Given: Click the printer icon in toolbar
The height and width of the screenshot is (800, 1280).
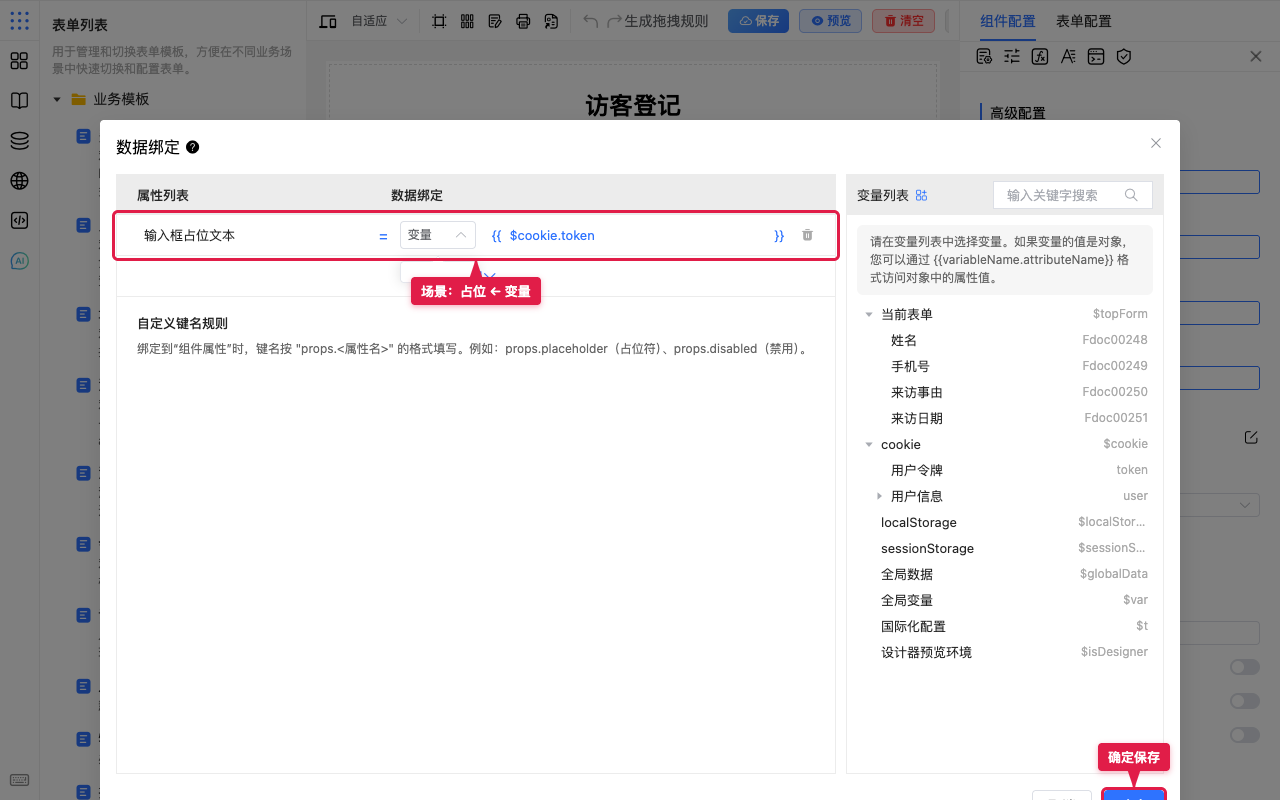Looking at the screenshot, I should (x=523, y=21).
